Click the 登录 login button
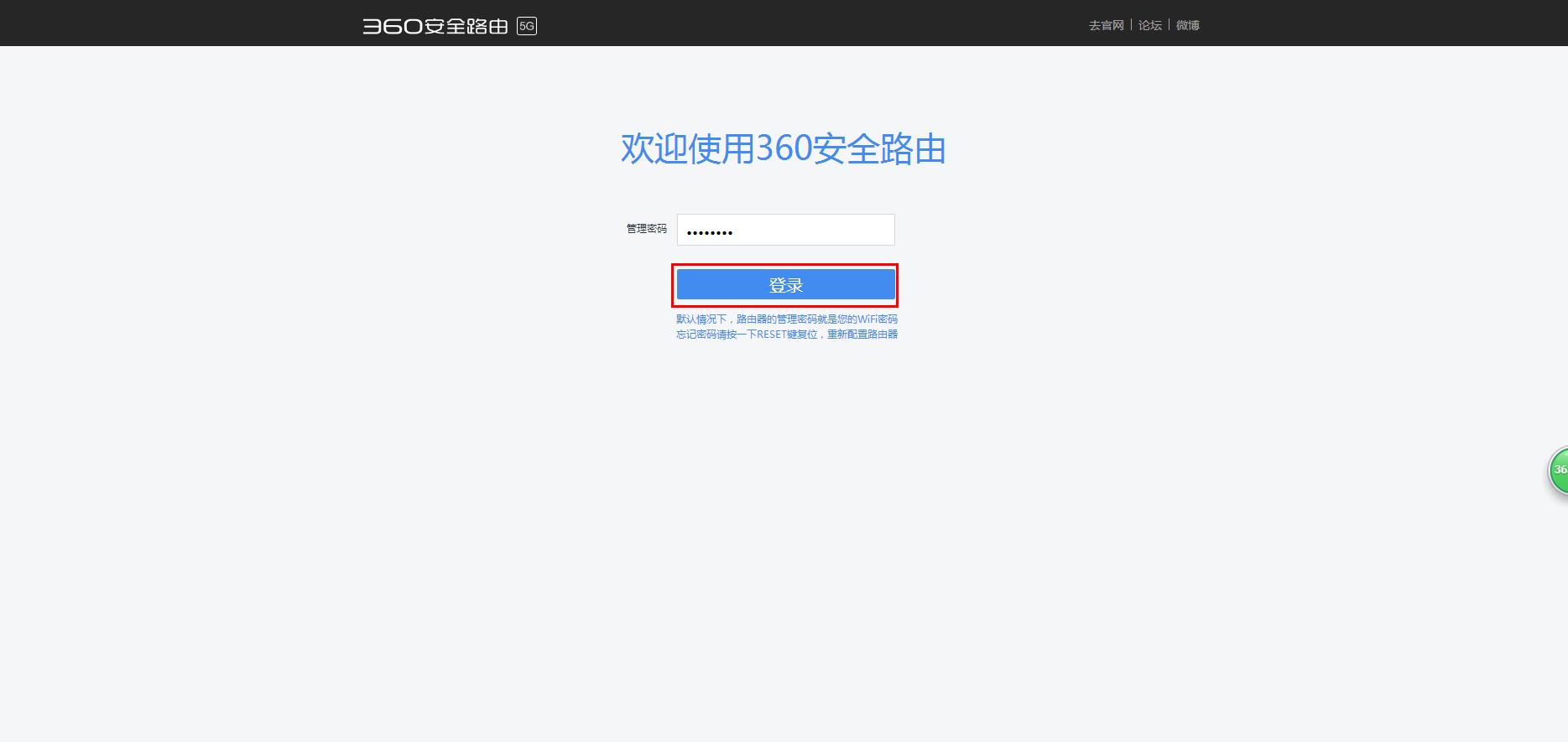 tap(785, 285)
